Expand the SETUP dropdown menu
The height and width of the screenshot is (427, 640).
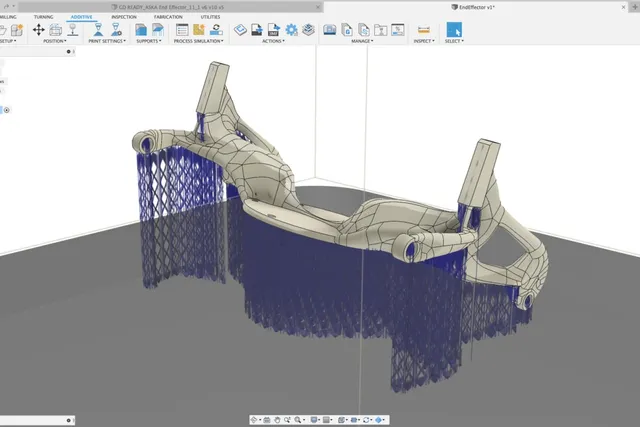click(8, 41)
